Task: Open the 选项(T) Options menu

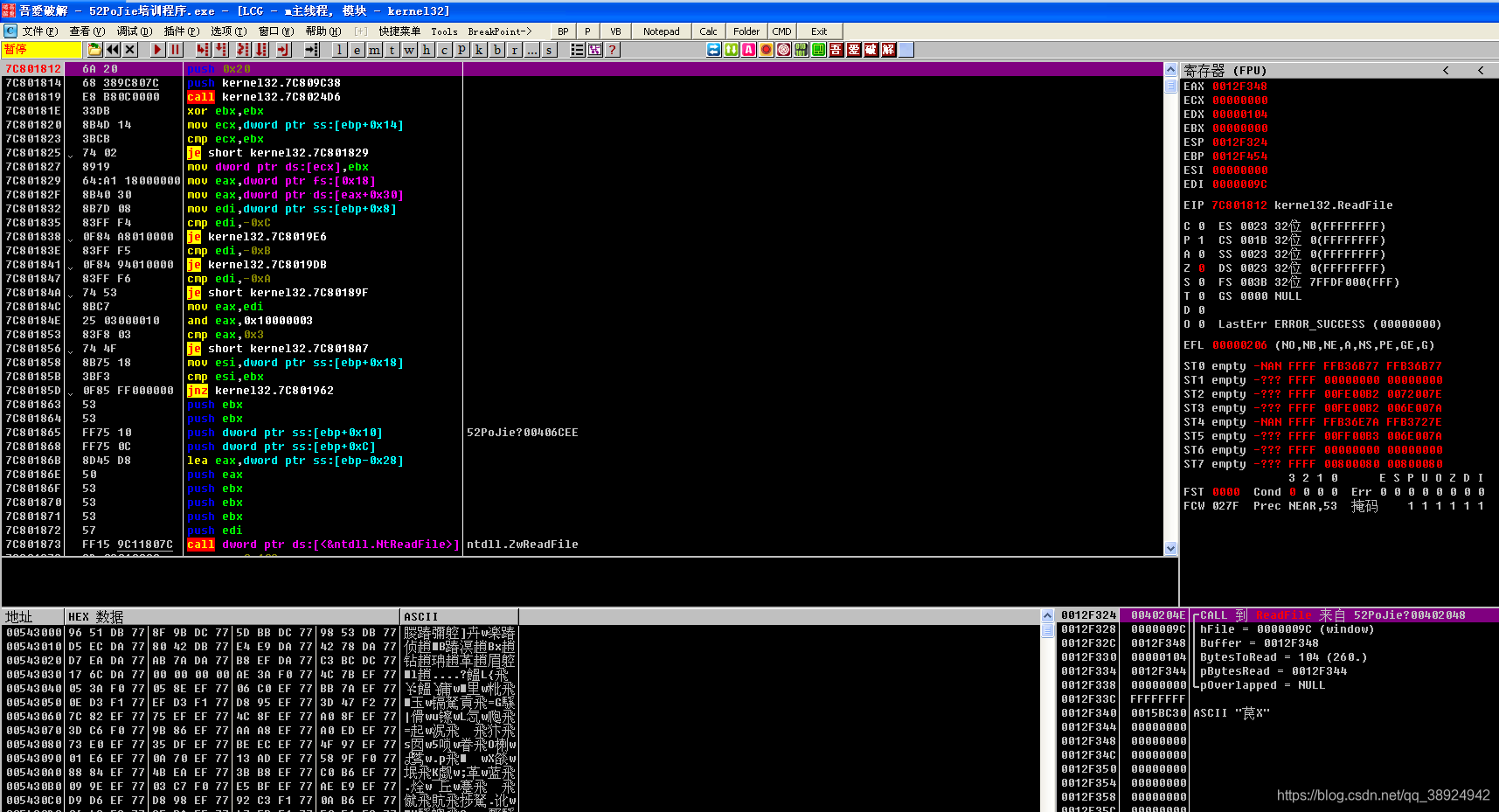Action: point(228,31)
